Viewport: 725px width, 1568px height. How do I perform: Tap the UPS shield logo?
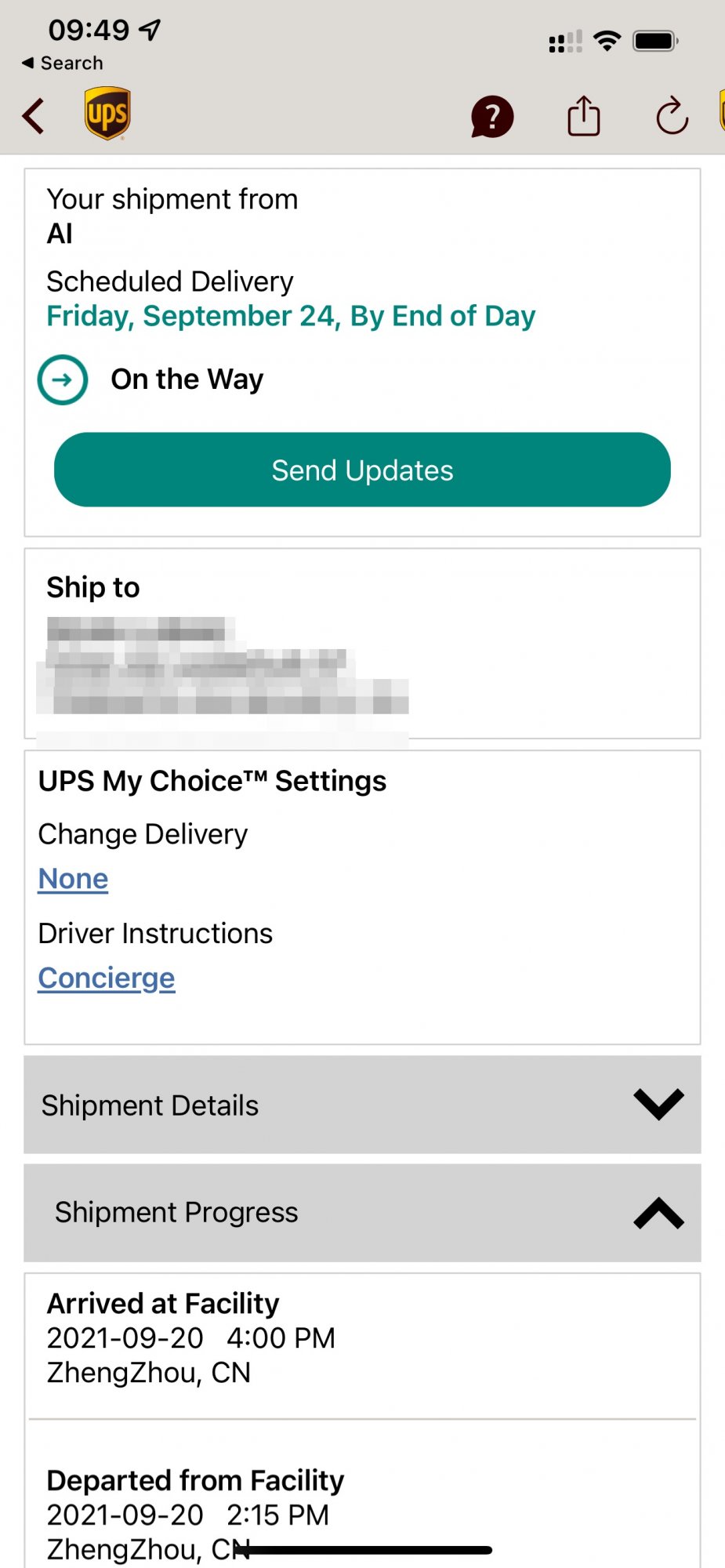point(107,114)
